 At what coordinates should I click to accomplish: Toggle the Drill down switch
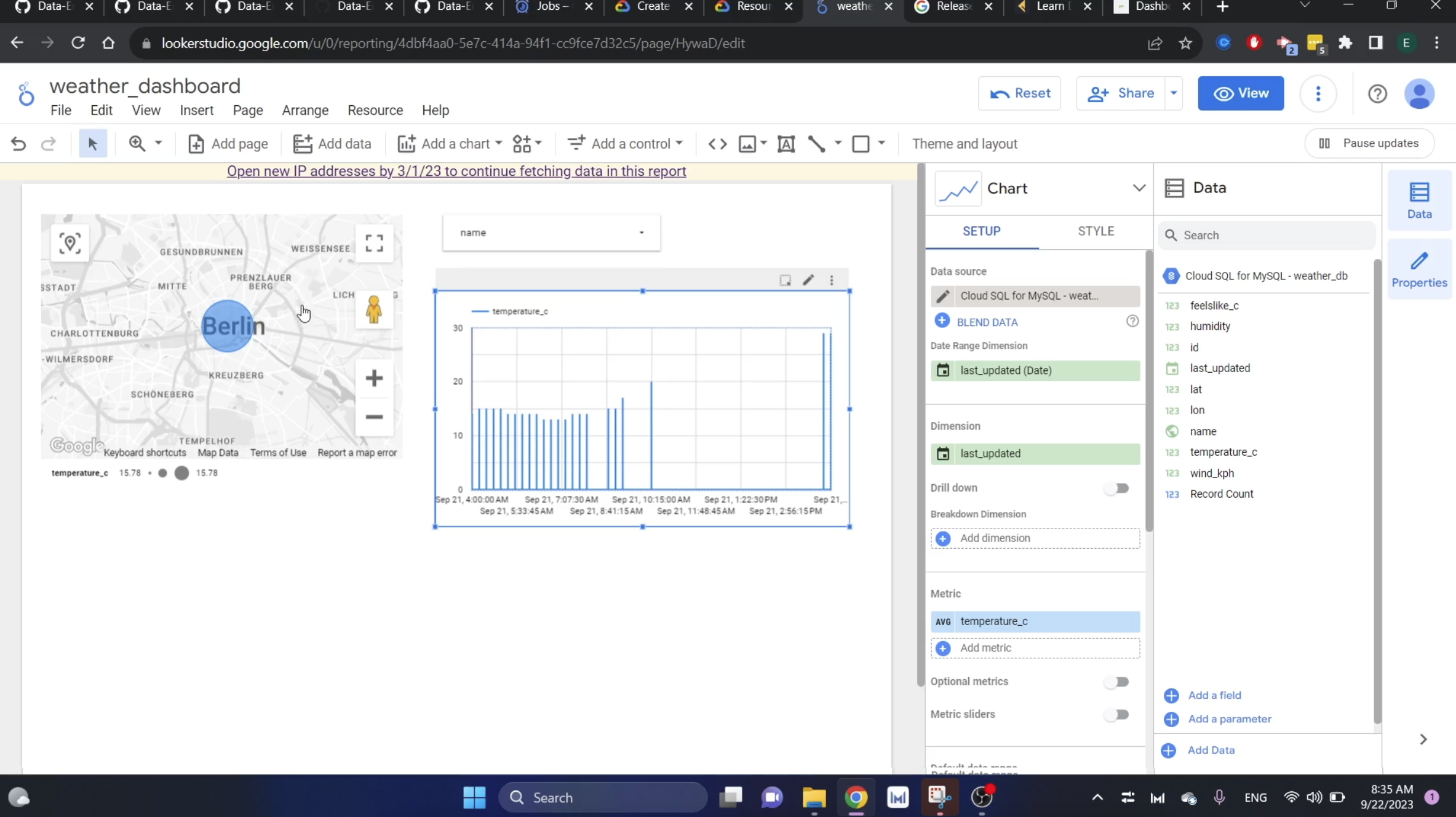[x=1116, y=488]
